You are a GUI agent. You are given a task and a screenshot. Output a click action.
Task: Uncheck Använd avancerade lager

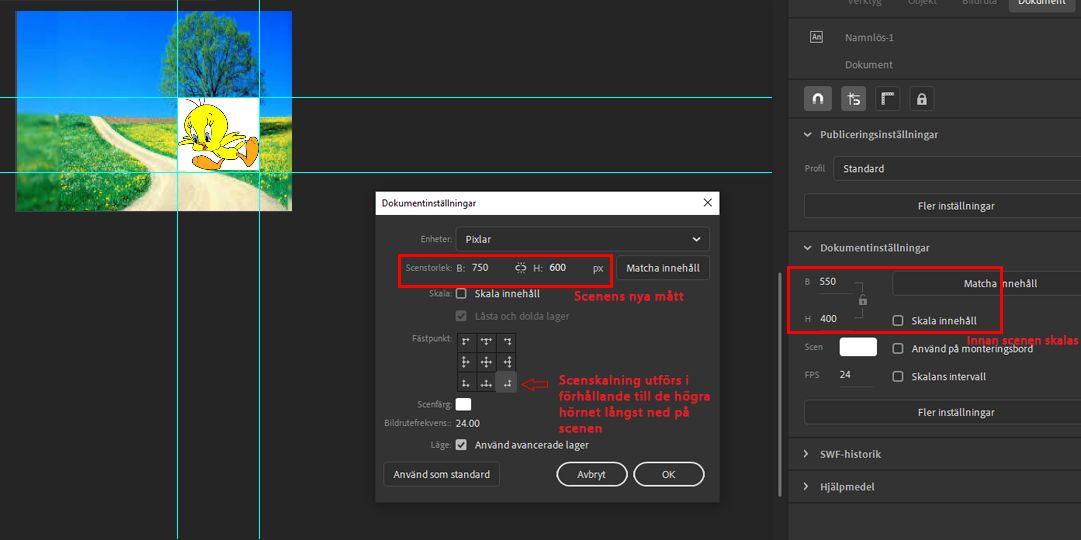pyautogui.click(x=461, y=445)
